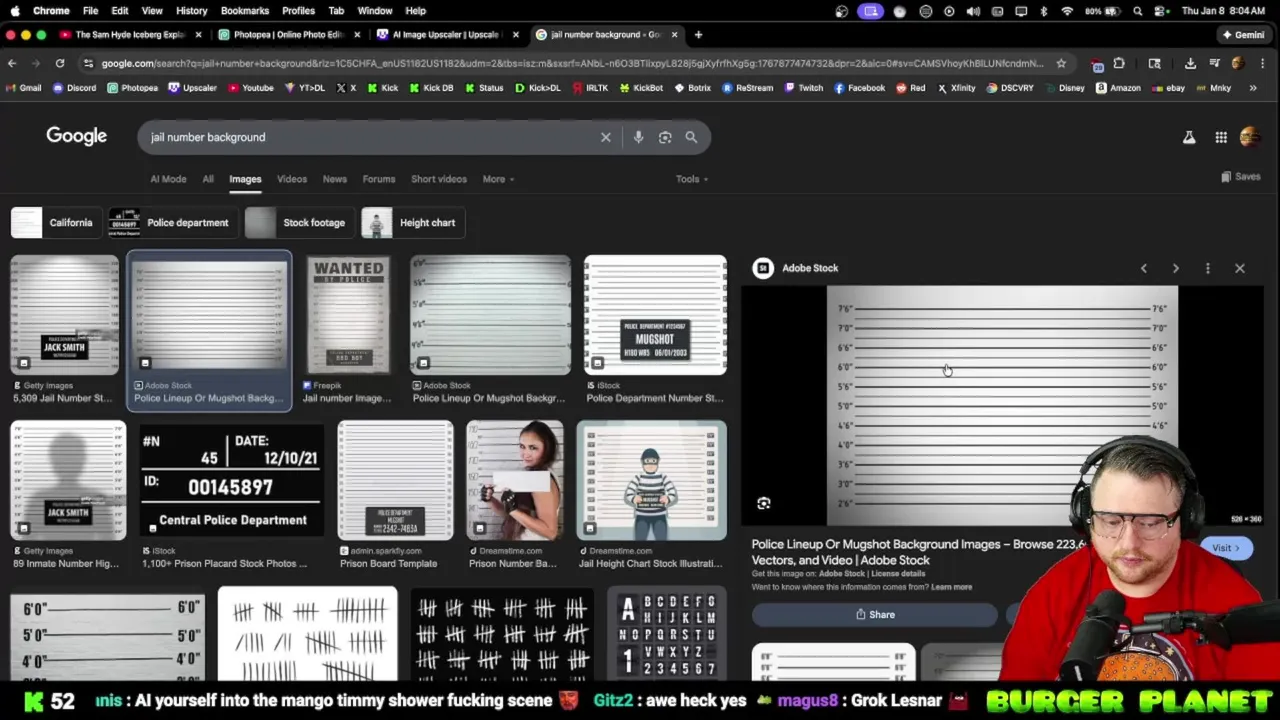Switch to AI Image Upscaler browser tab
The image size is (1280, 720).
coord(445,34)
